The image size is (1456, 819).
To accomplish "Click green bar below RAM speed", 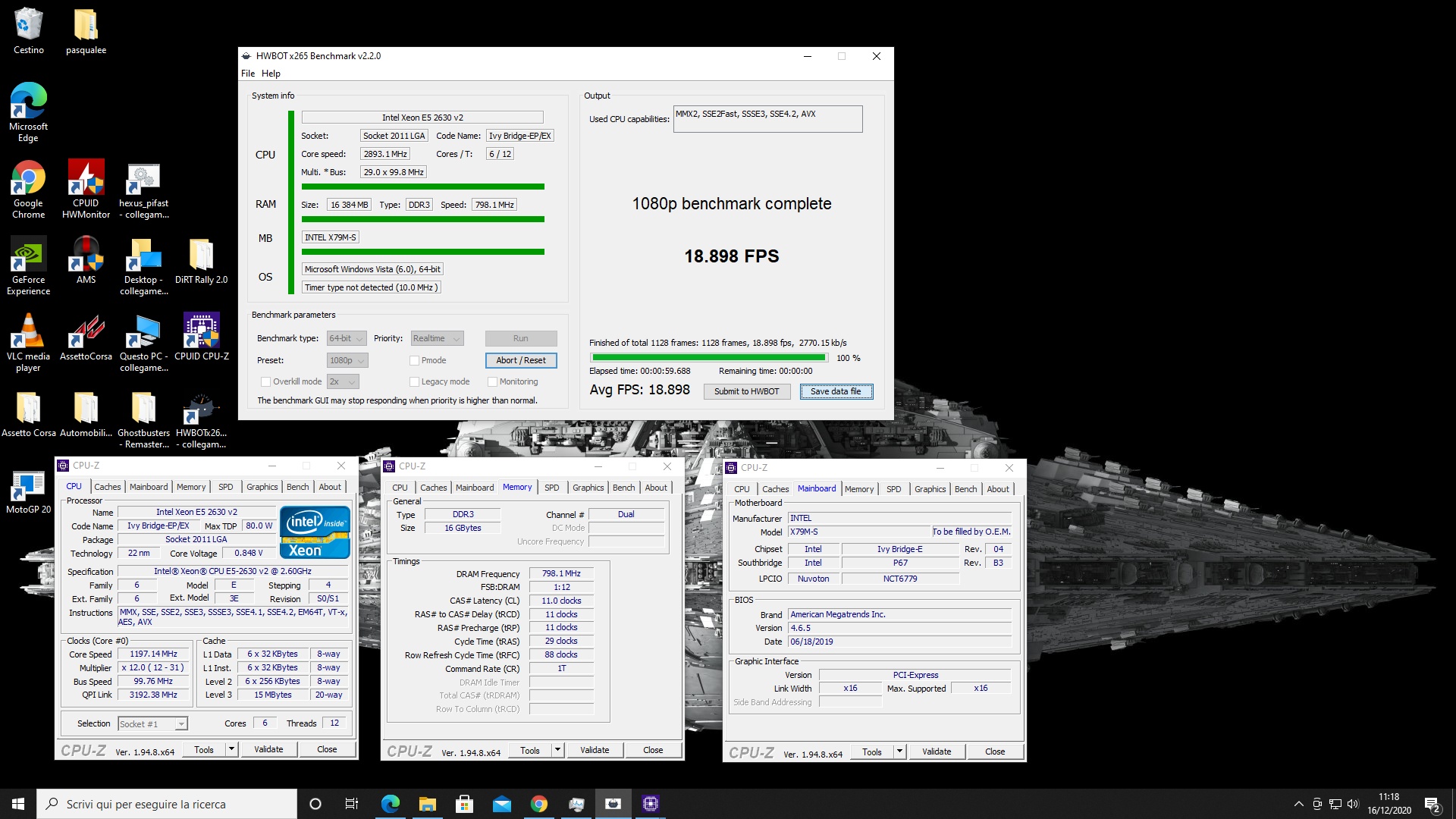I will 422,219.
